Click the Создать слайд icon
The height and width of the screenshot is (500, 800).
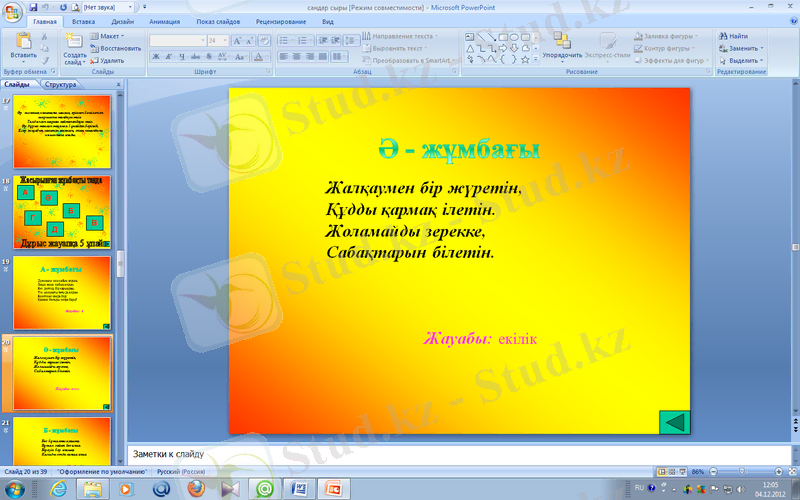(74, 42)
